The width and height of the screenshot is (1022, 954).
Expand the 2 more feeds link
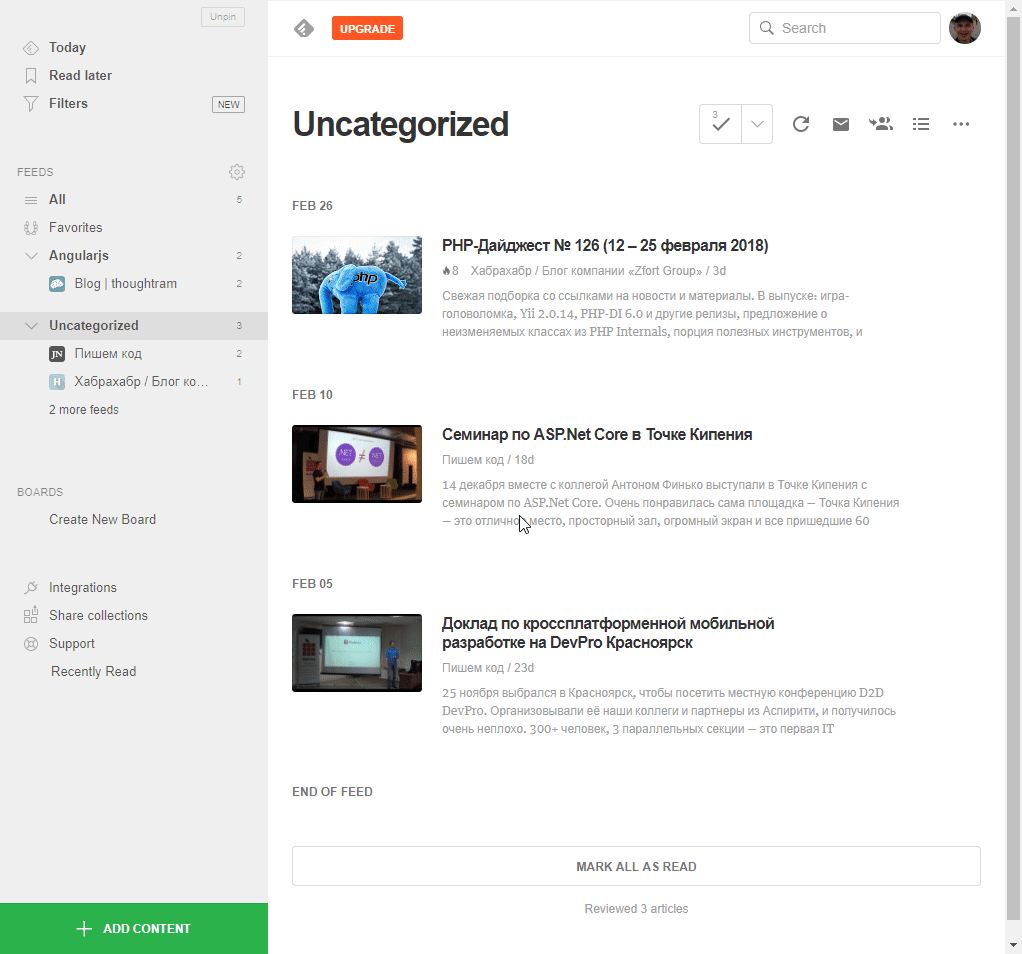[x=84, y=410]
